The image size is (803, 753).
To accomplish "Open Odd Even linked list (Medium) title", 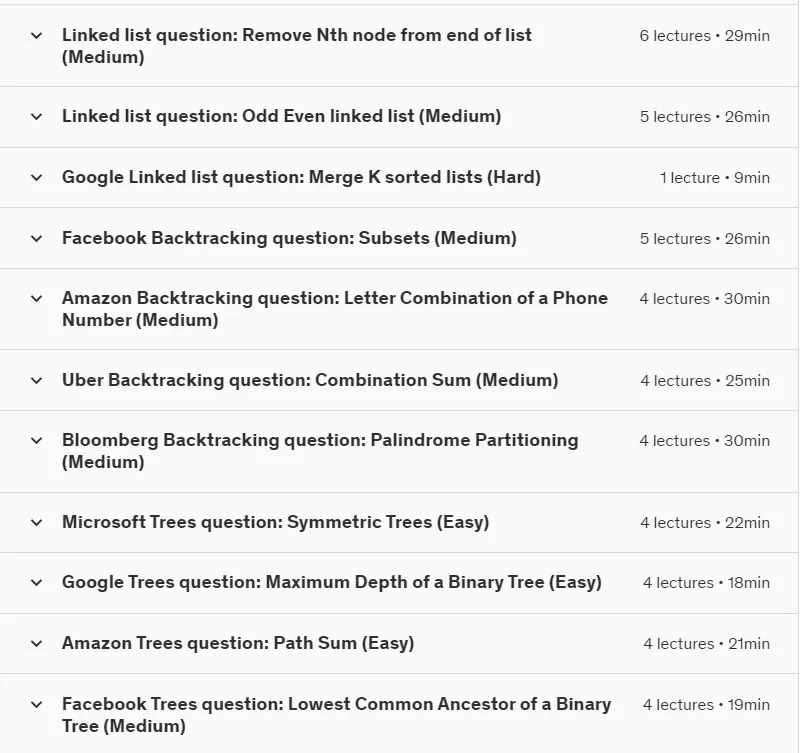I will tap(282, 116).
